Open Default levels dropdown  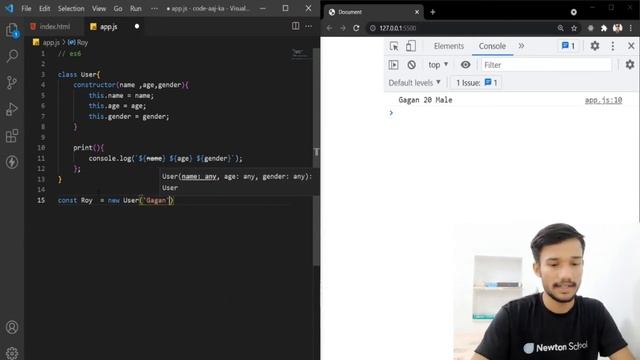tap(414, 83)
